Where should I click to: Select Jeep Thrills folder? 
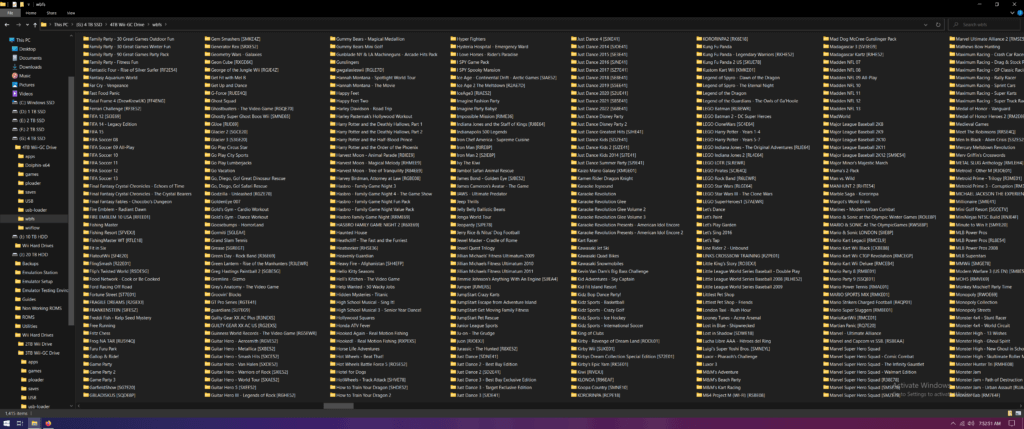click(465, 202)
